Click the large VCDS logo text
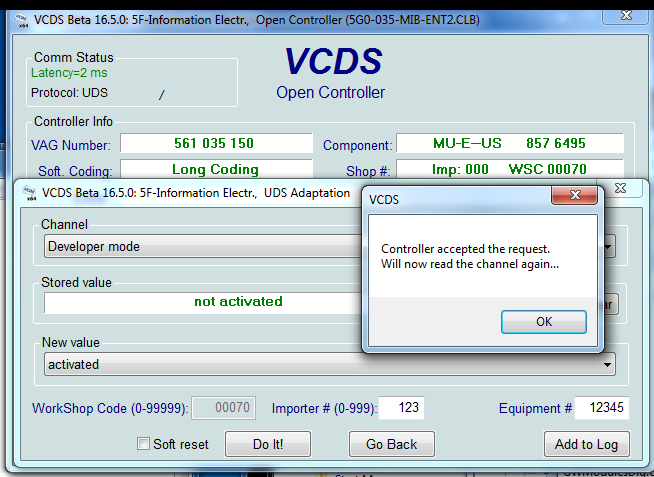This screenshot has height=477, width=654. (x=333, y=61)
